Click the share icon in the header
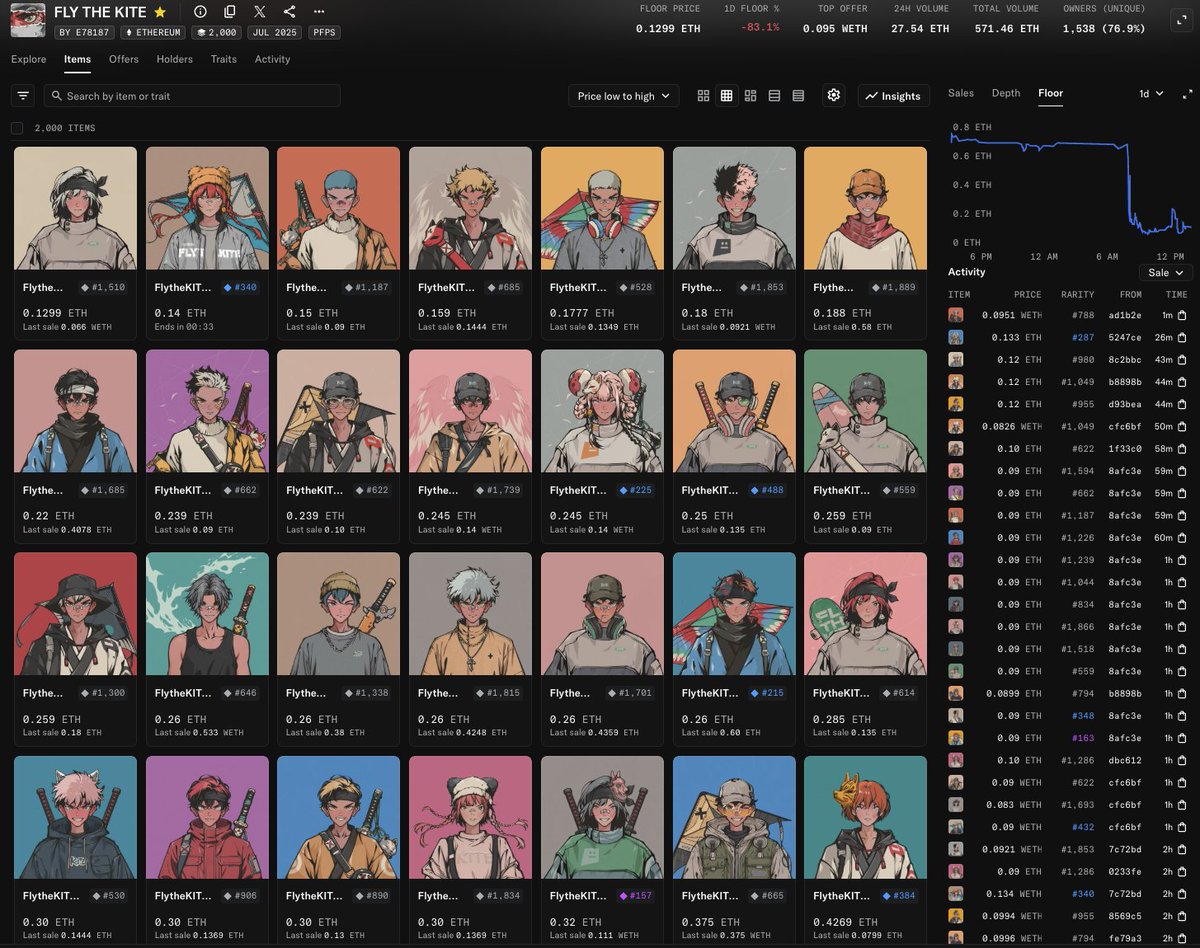 click(289, 12)
